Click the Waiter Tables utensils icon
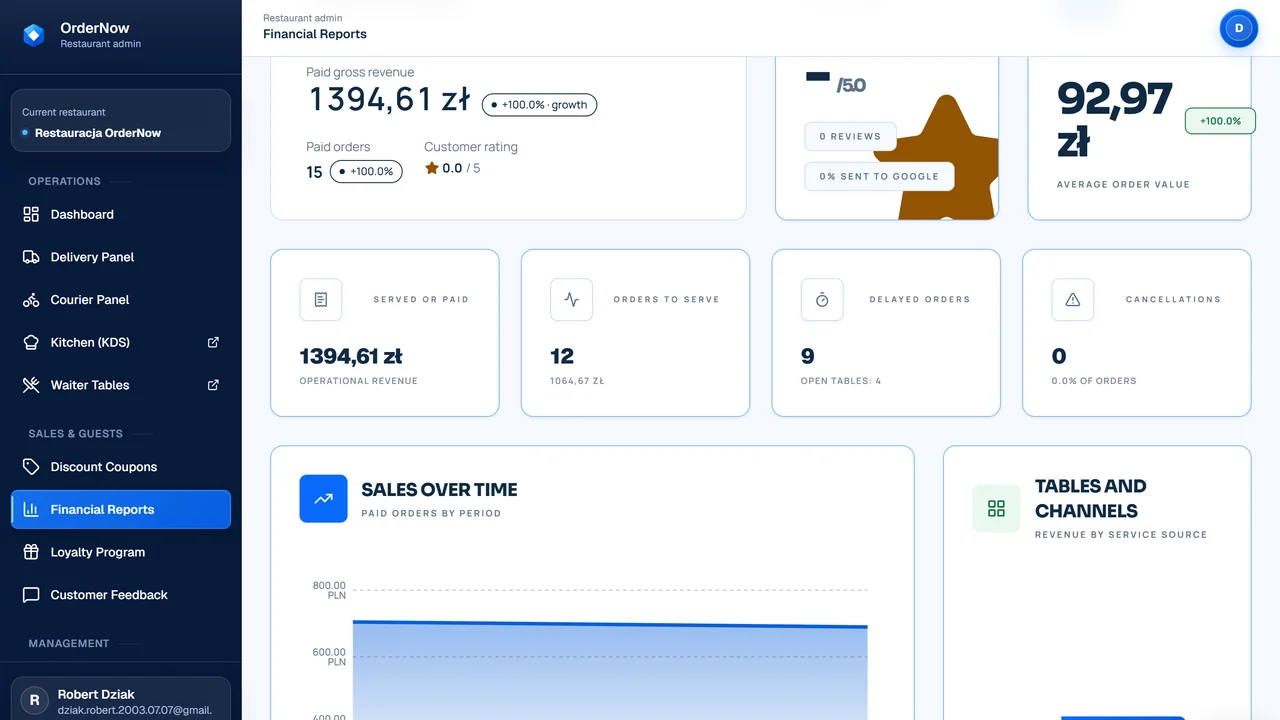Screen dimensions: 1280x720 pyautogui.click(x=31, y=385)
